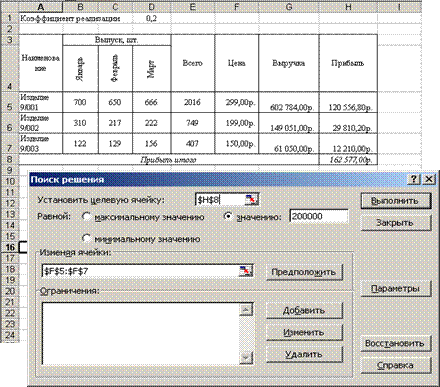Click the Выручка header cell

289,63
